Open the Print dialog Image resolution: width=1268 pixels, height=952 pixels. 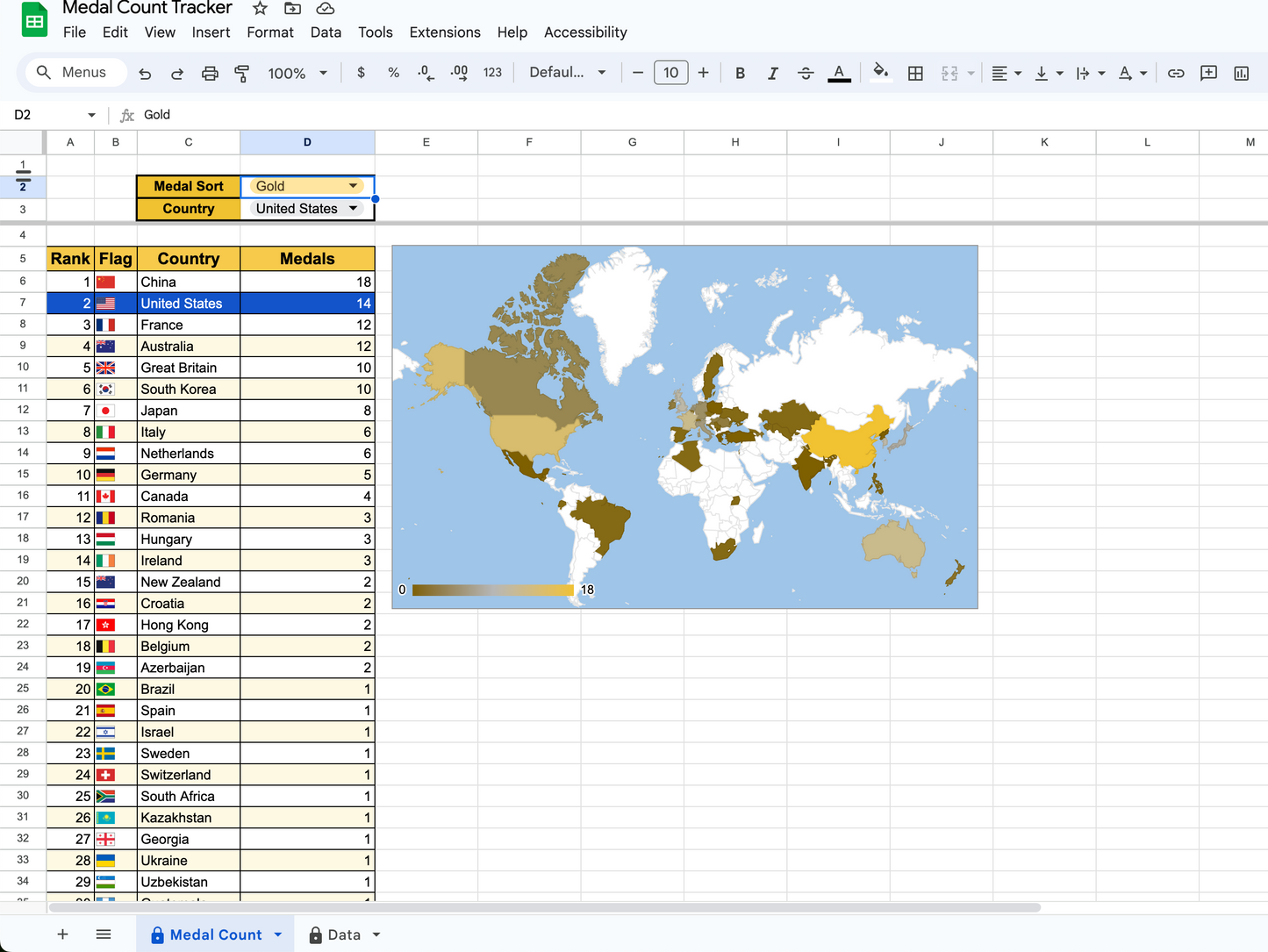[x=210, y=73]
